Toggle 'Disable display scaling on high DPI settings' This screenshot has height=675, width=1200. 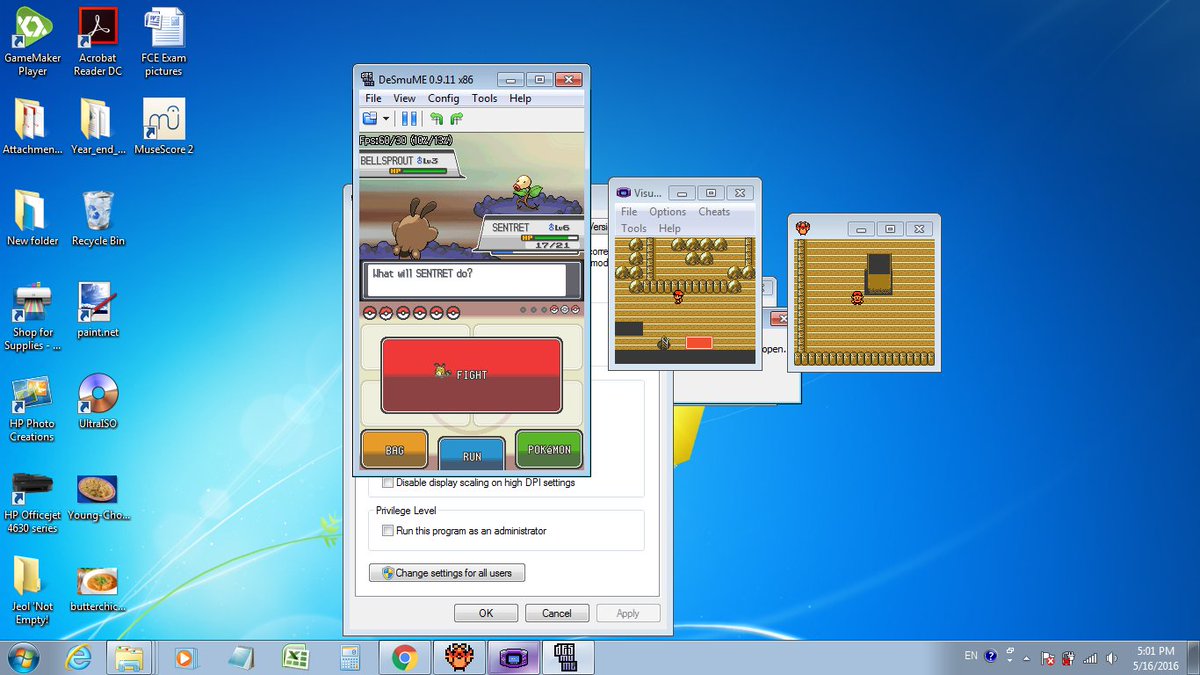tap(388, 482)
